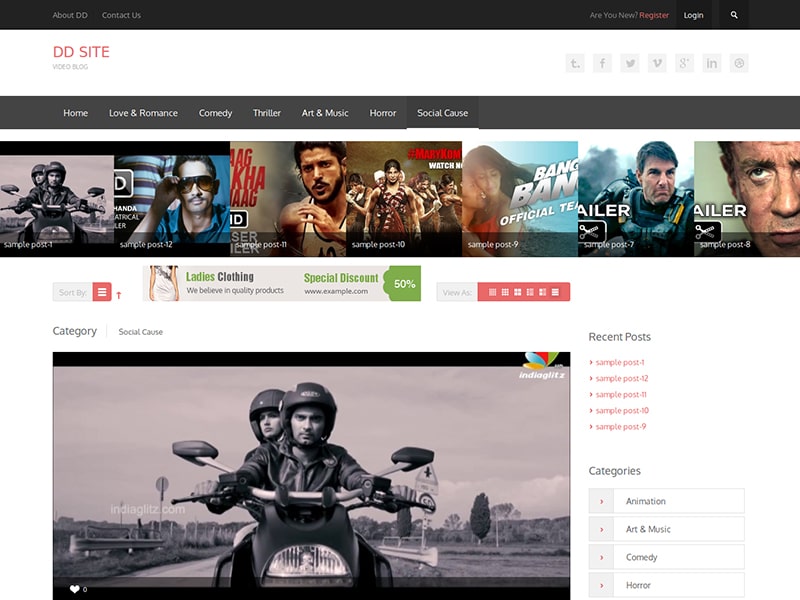Image resolution: width=800 pixels, height=600 pixels.
Task: Click the Categories sidebar heading
Action: click(615, 471)
